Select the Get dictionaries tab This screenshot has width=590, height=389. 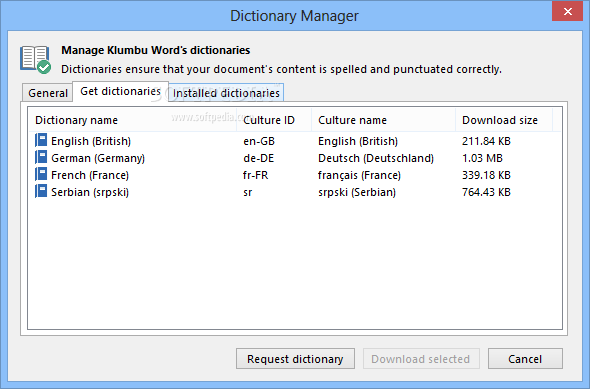pos(120,91)
